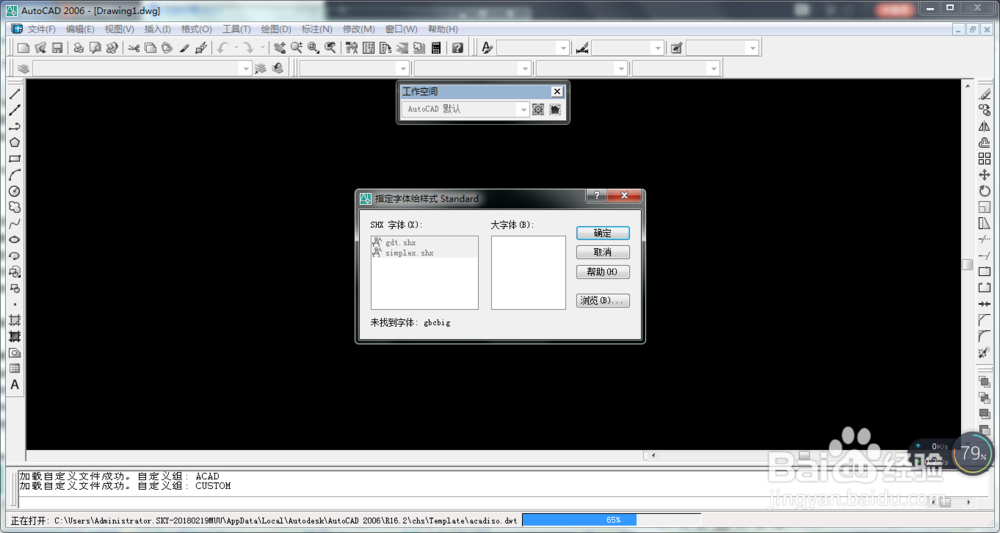Click the 大字体(B) list box
This screenshot has width=1000, height=533.
tap(528, 273)
